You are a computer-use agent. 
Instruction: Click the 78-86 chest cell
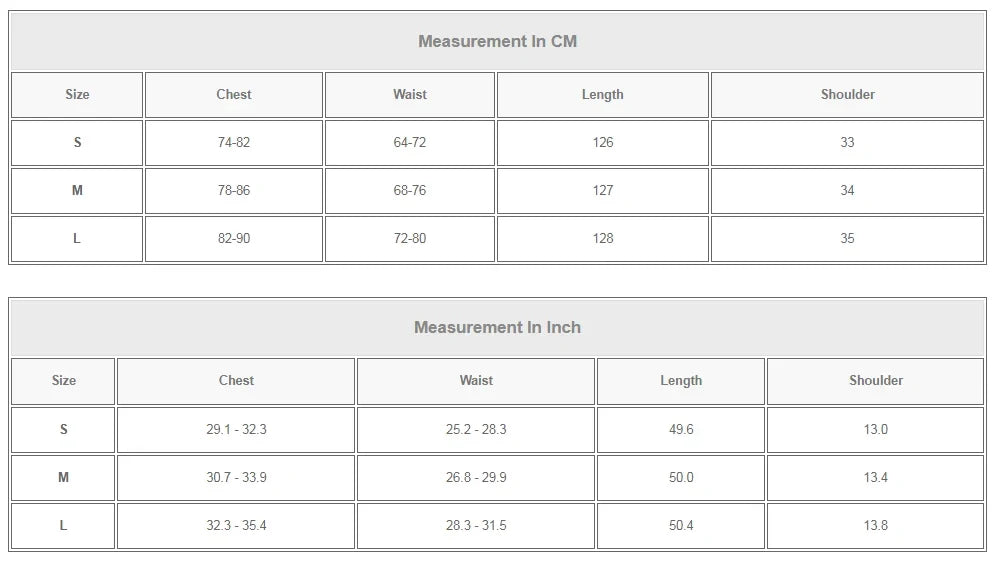click(234, 191)
